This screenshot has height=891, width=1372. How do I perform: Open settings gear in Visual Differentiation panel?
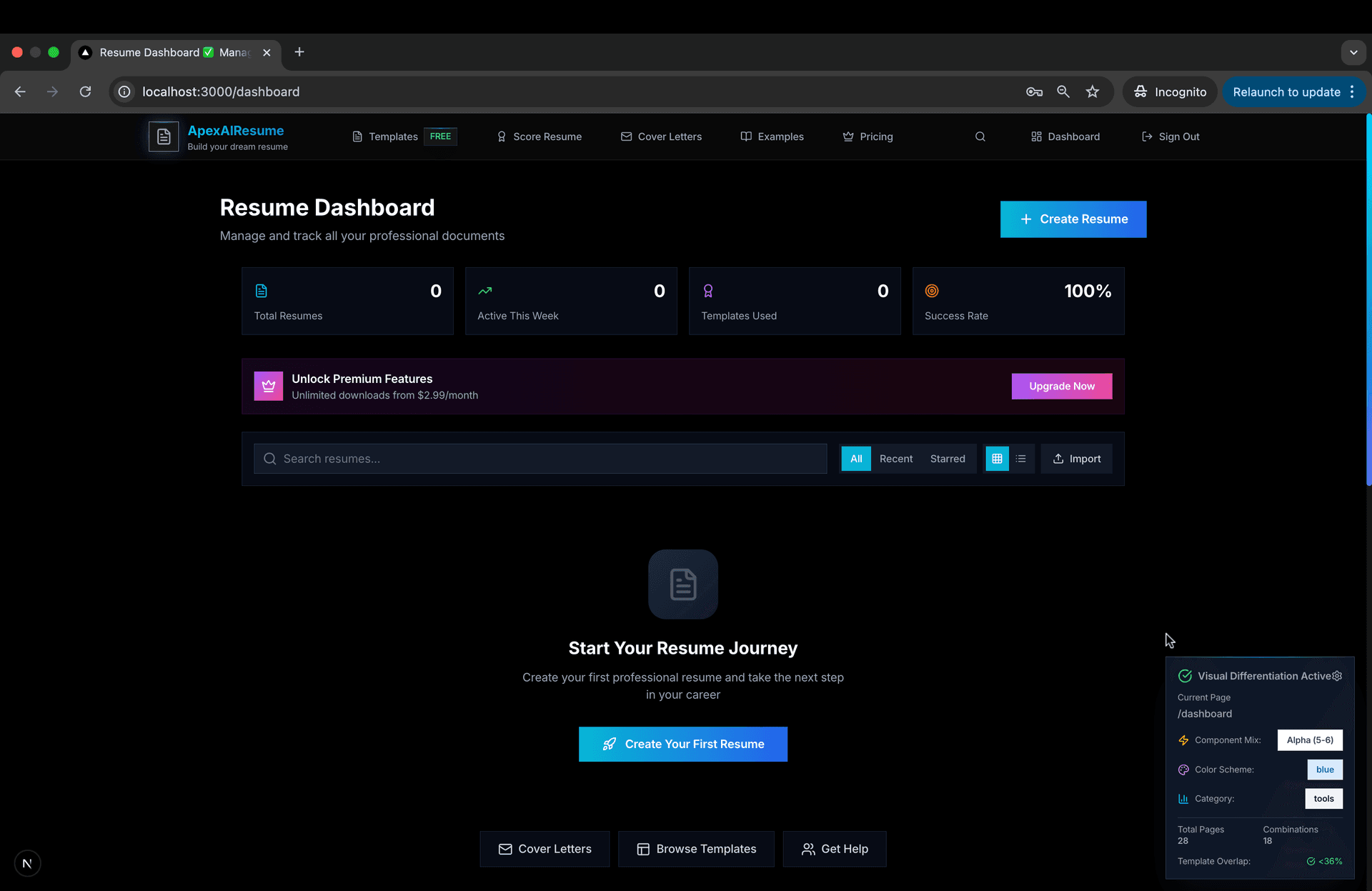click(x=1337, y=676)
